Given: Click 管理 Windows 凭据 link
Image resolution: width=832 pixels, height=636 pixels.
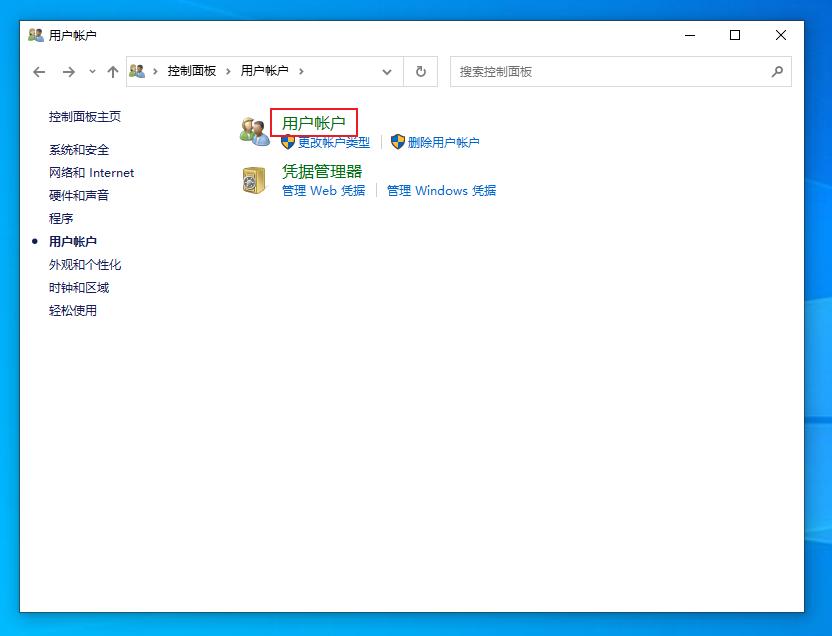Looking at the screenshot, I should (x=441, y=190).
